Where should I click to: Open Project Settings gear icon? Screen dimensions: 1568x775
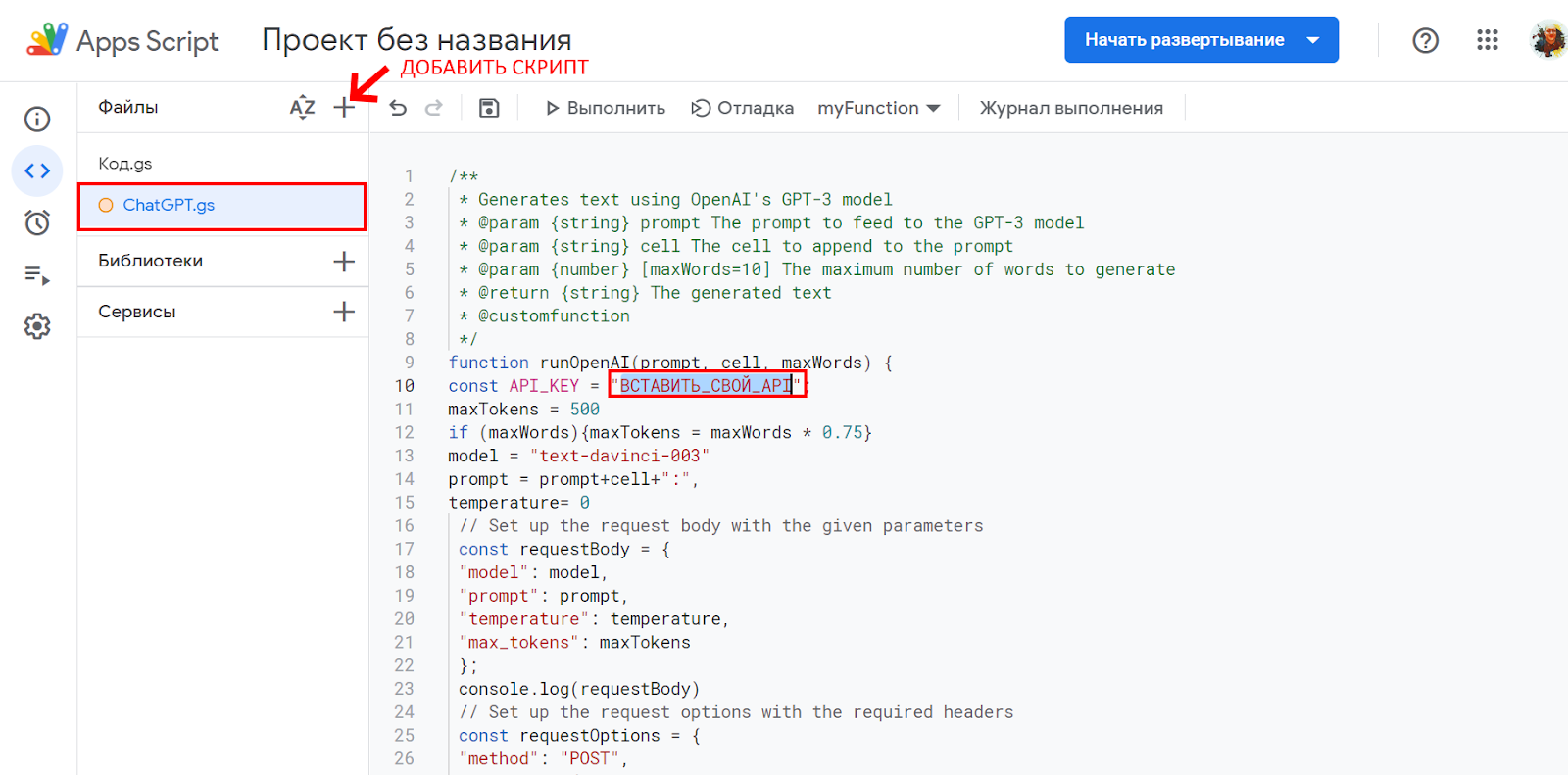click(x=37, y=326)
